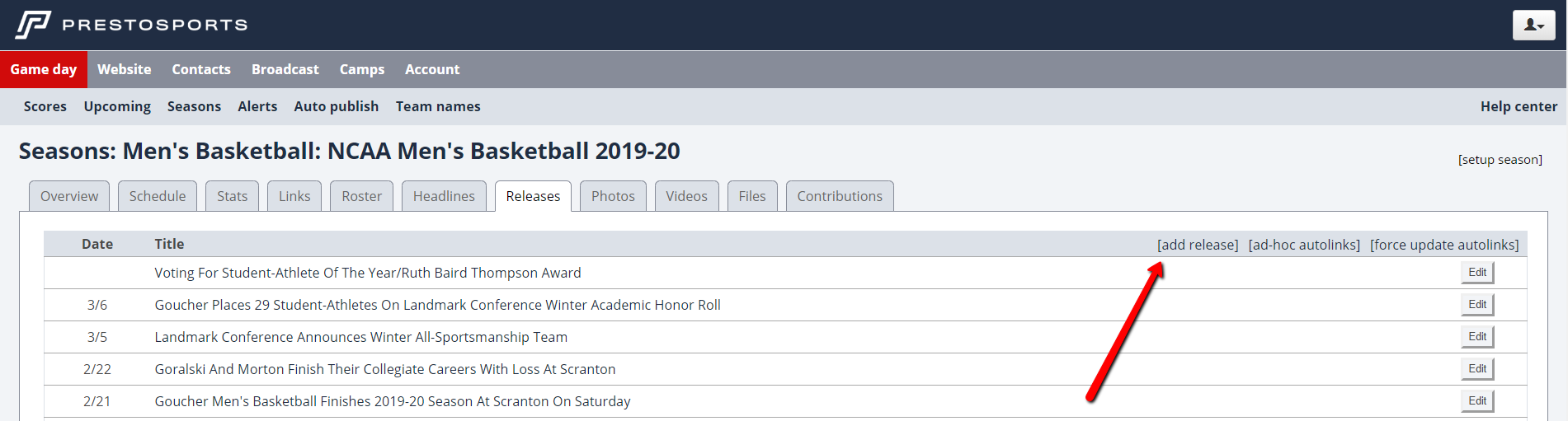Click force update autolinks
Viewport: 1568px width, 421px height.
(1443, 246)
